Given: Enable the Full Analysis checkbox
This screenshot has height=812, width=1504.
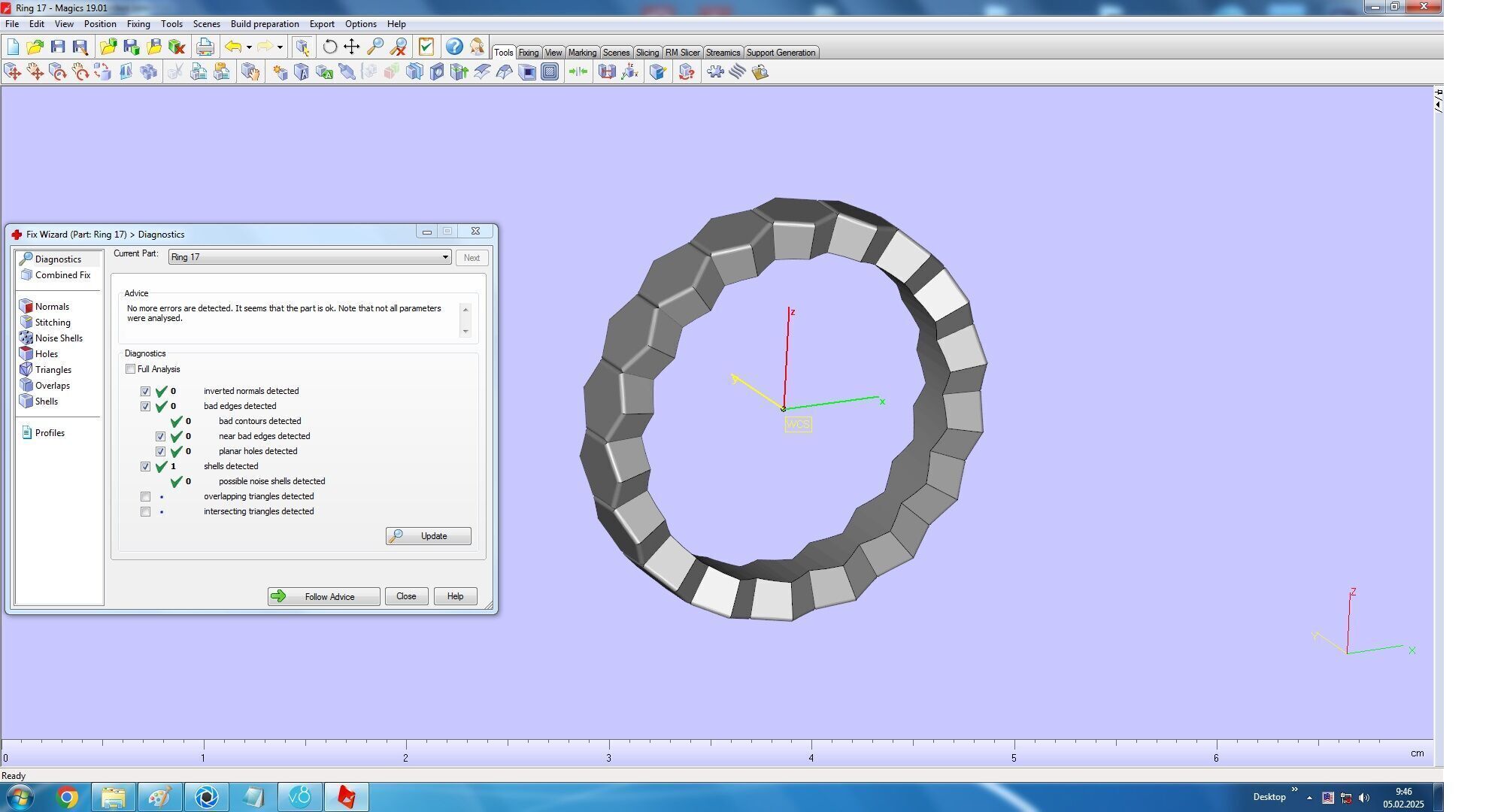Looking at the screenshot, I should (x=131, y=369).
